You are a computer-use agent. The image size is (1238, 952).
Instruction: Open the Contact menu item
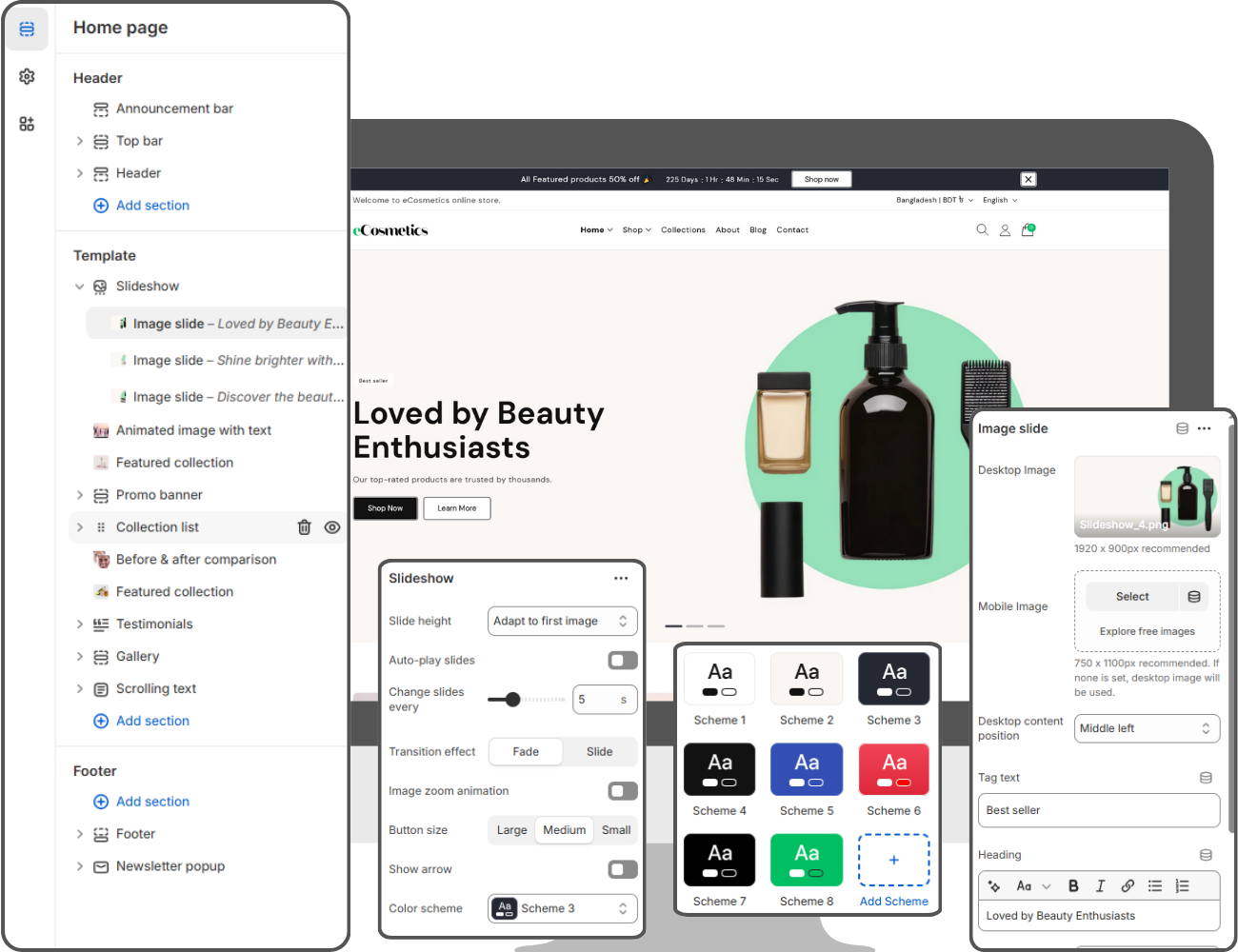coord(792,229)
